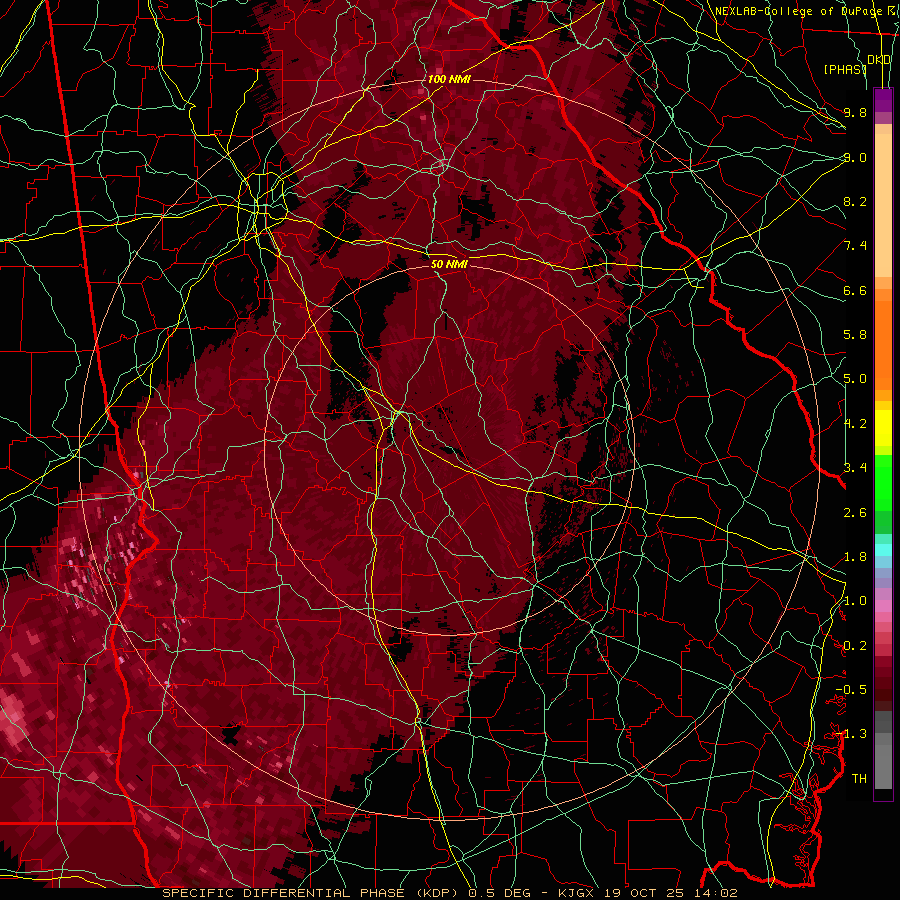Click the -0.5 value on the color scale

point(851,690)
